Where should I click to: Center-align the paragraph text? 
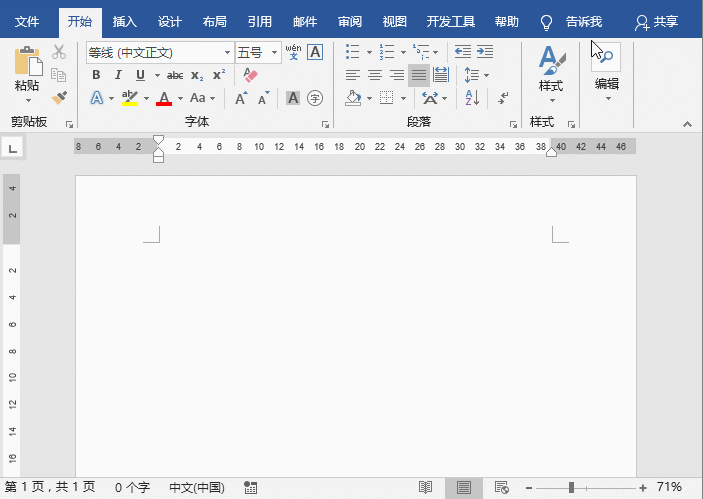pos(375,75)
